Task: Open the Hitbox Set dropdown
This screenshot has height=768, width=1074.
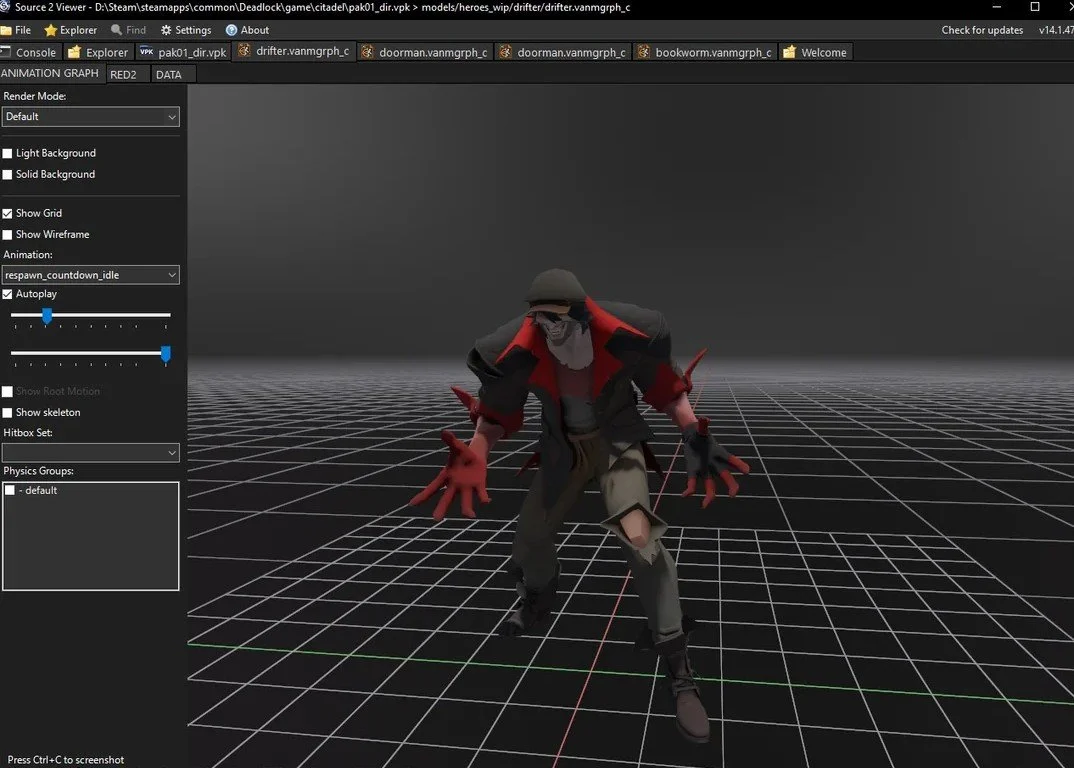Action: click(90, 452)
